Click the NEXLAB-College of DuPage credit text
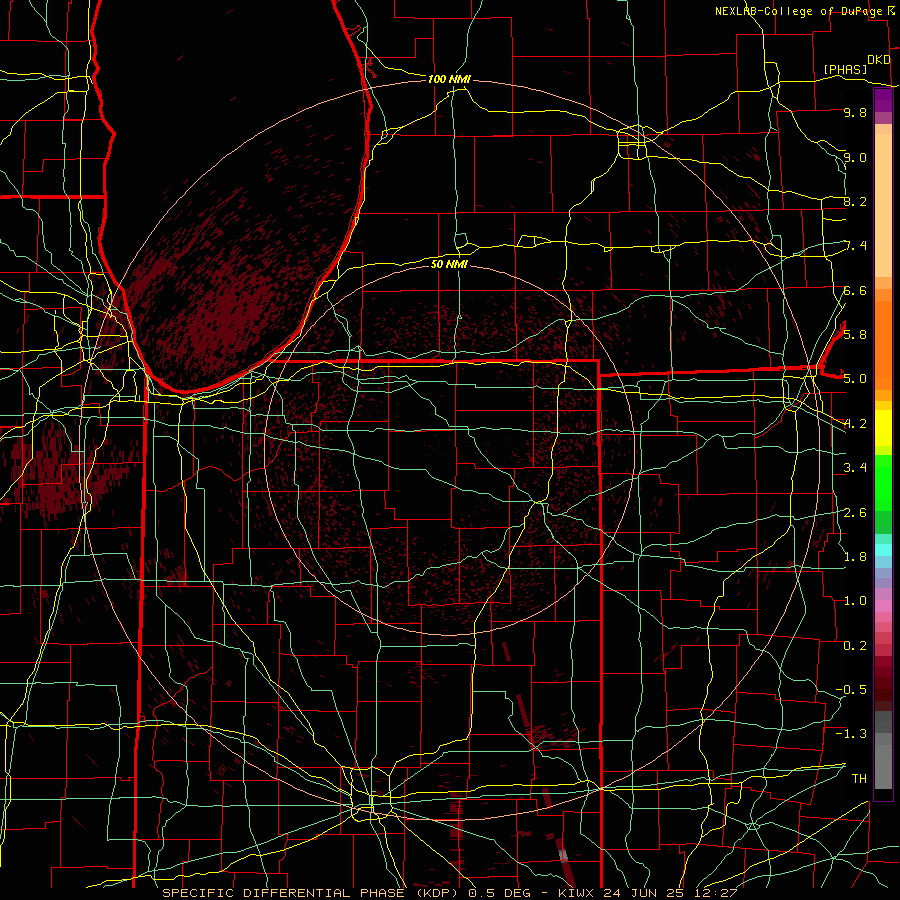 tap(798, 11)
